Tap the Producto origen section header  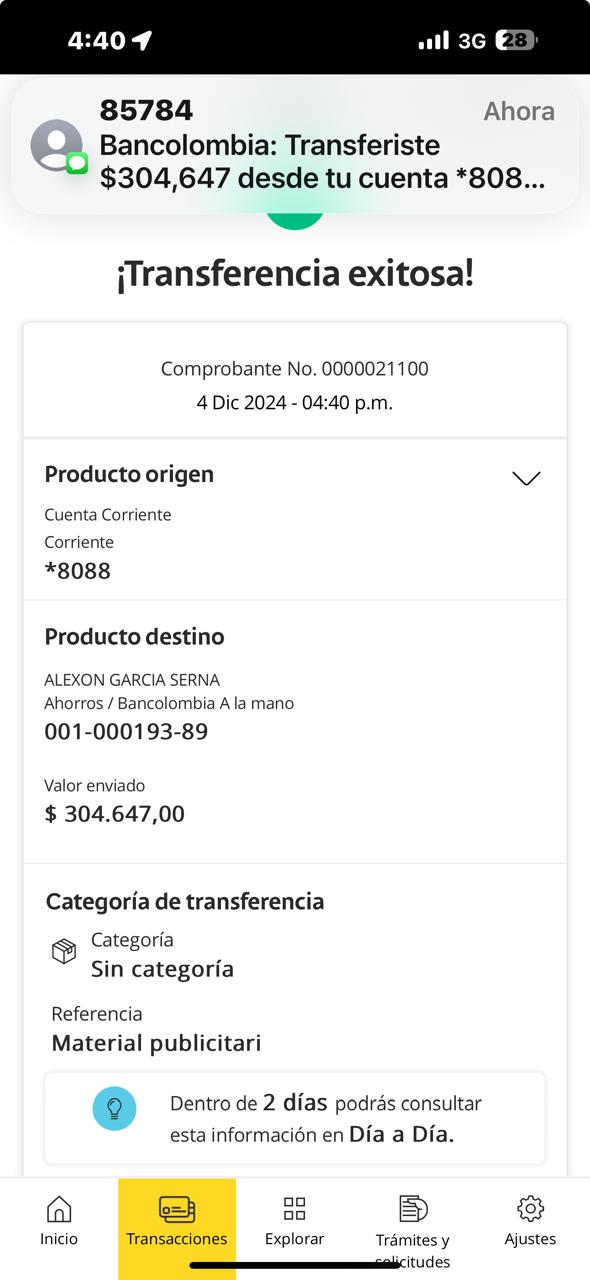[x=129, y=474]
